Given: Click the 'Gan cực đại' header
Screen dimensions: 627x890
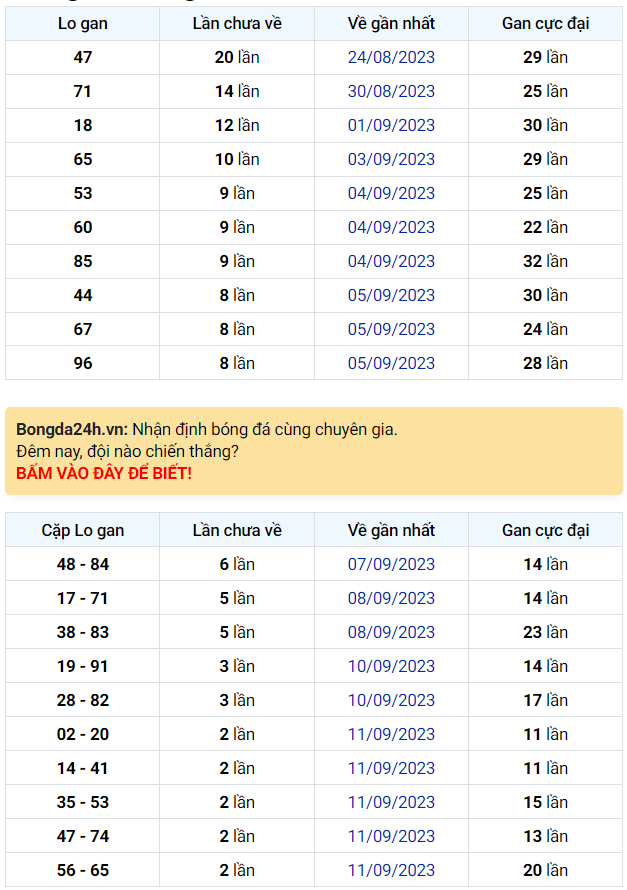Looking at the screenshot, I should pyautogui.click(x=545, y=23).
